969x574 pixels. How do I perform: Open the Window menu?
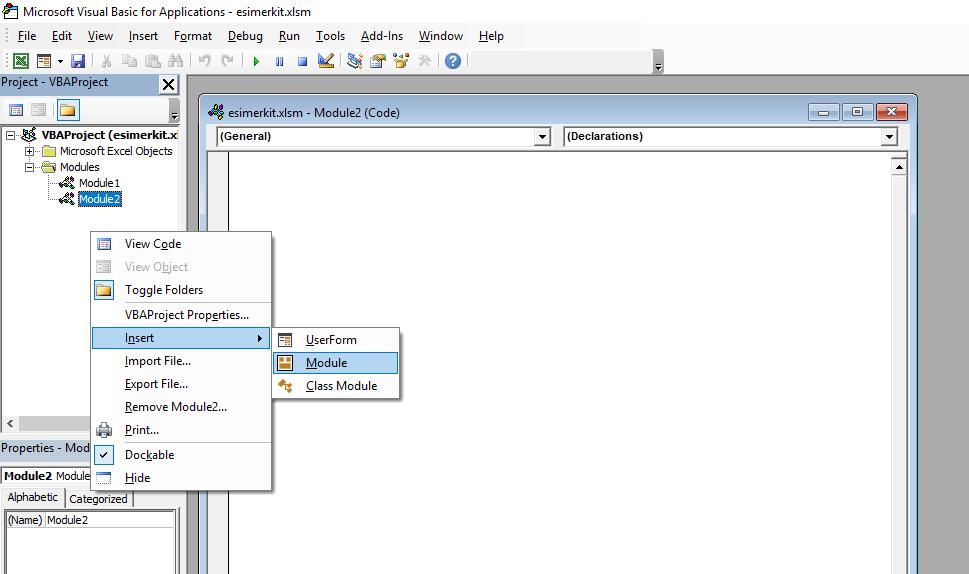(x=441, y=36)
